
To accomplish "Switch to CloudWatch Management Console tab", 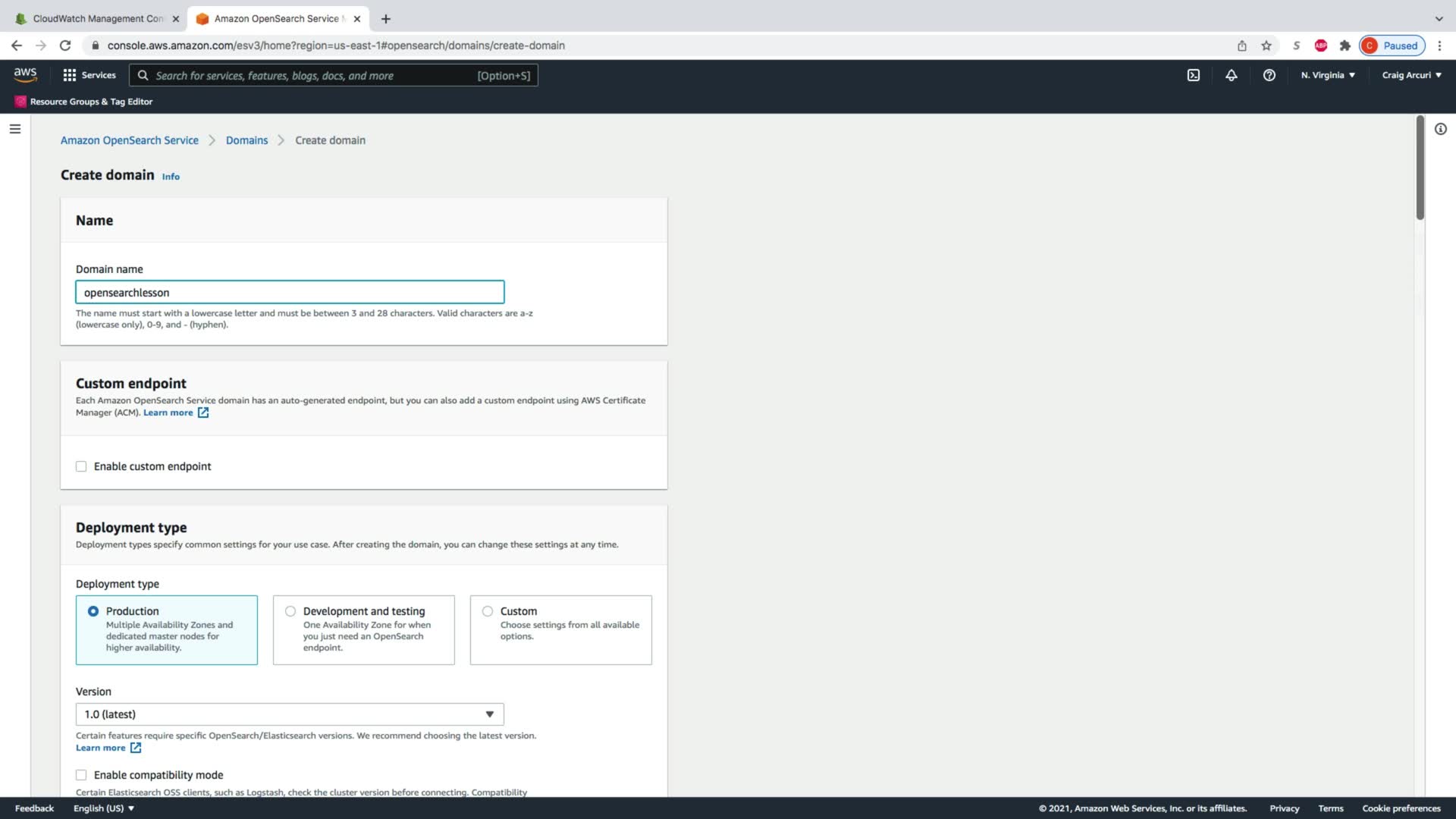I will 97,18.
